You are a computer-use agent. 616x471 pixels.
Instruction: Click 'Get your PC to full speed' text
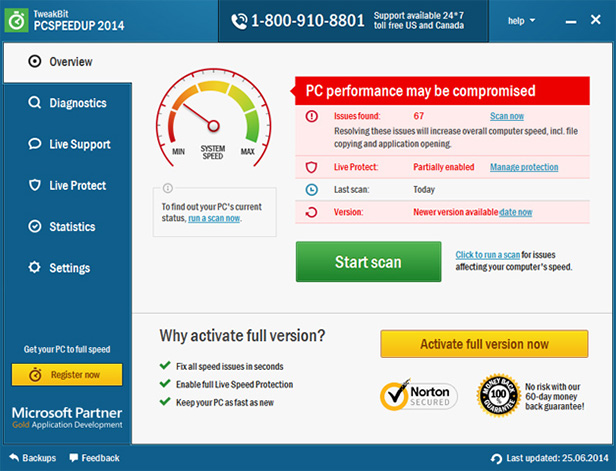point(67,349)
